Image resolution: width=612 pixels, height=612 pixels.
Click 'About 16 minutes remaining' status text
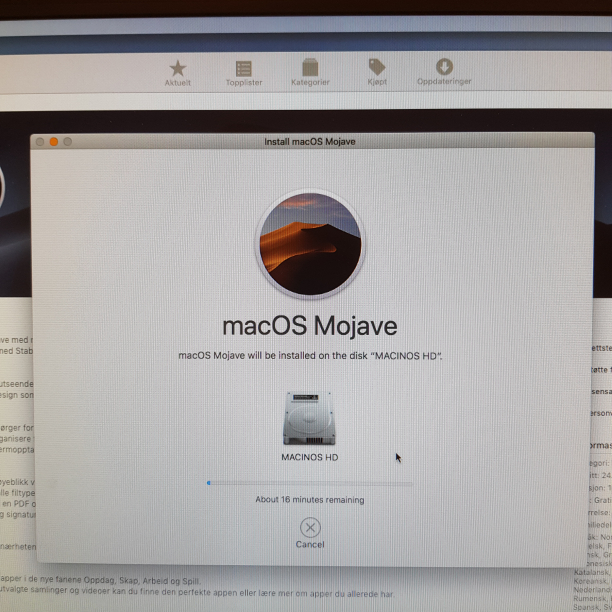coord(310,500)
